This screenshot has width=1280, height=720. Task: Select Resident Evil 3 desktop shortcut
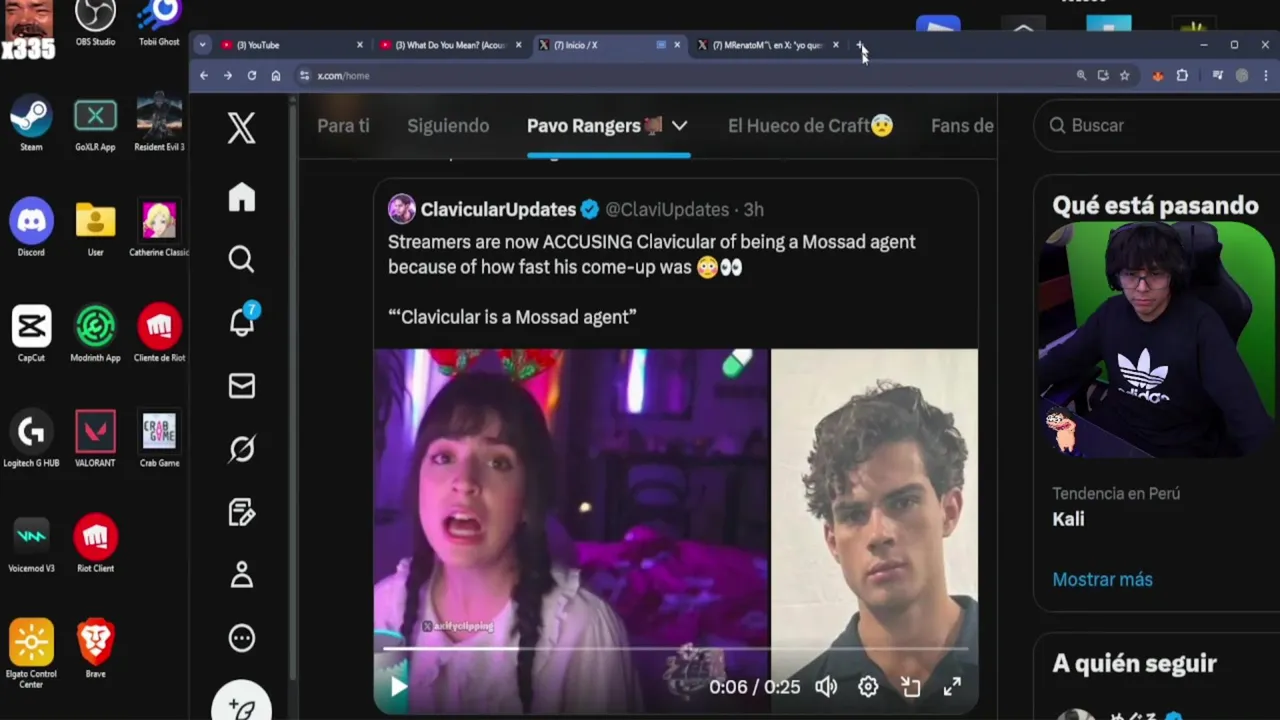159,124
